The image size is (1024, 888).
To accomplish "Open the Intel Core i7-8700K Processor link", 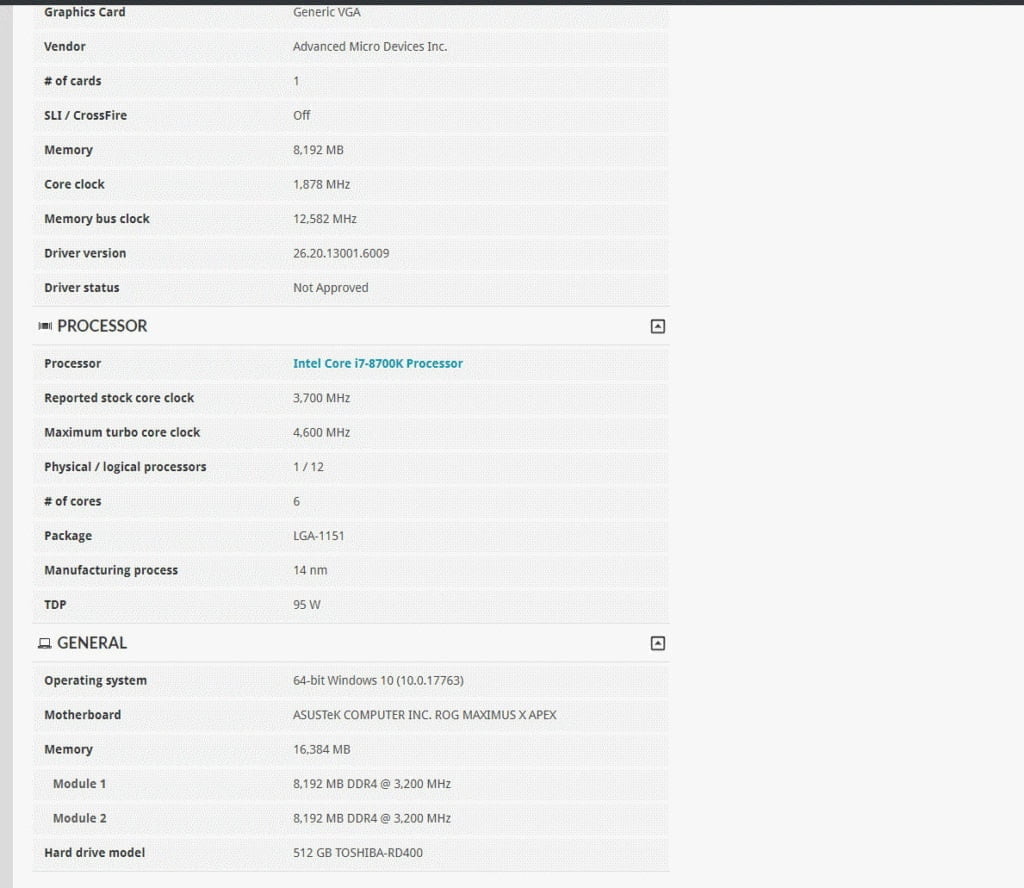I will pyautogui.click(x=377, y=364).
